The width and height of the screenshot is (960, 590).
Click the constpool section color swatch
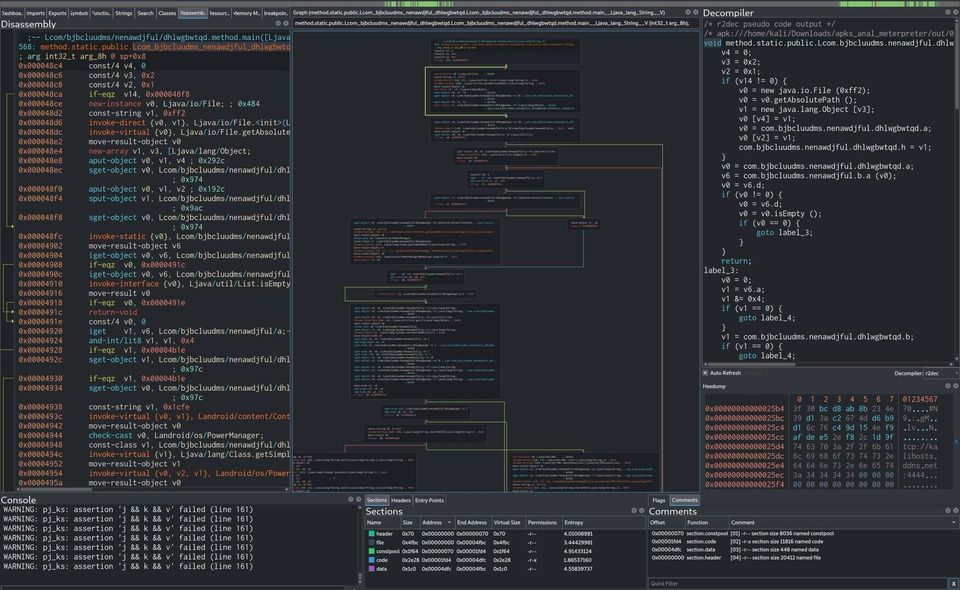click(x=371, y=551)
